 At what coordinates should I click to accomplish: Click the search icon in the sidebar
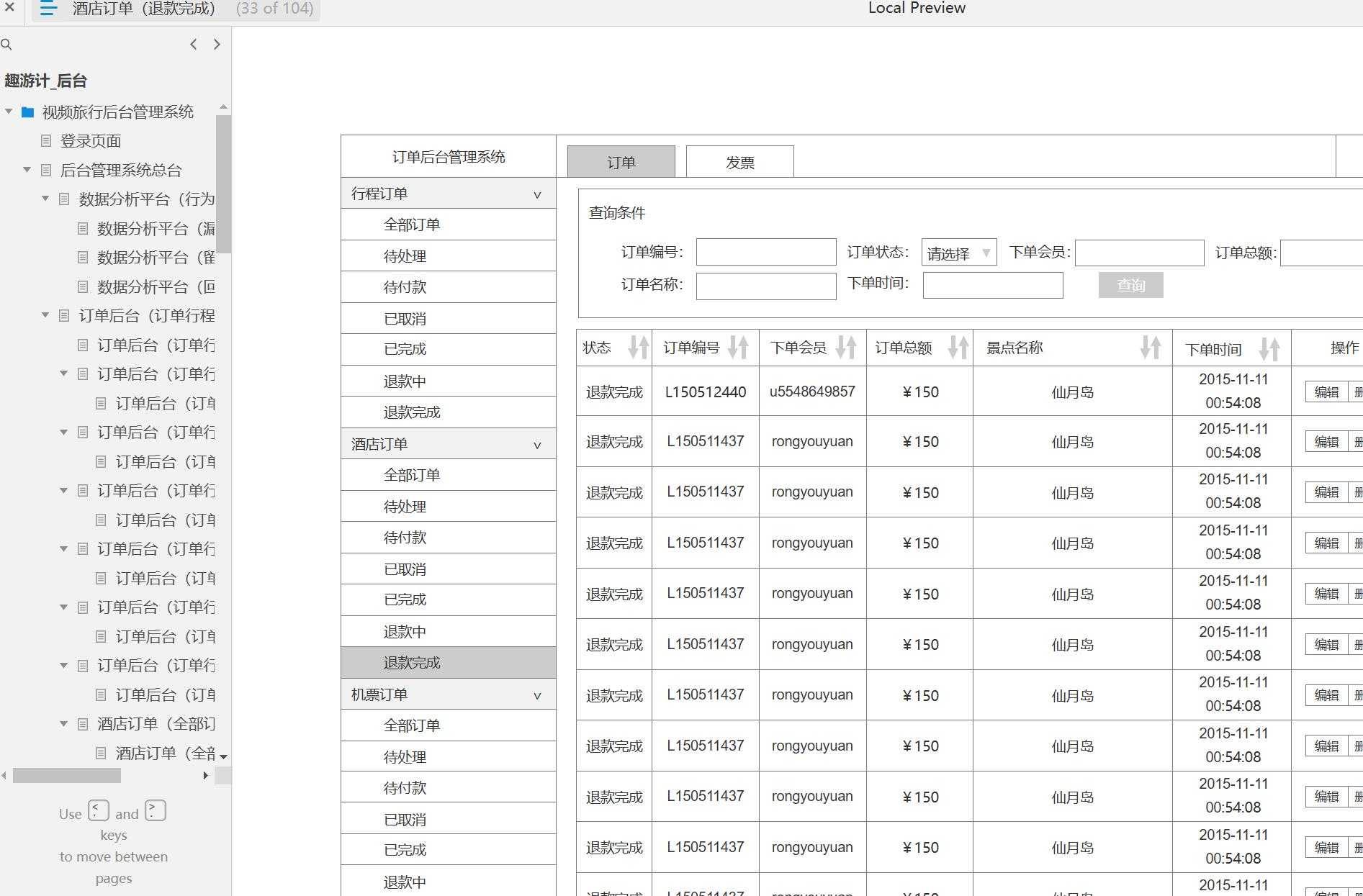[6, 44]
